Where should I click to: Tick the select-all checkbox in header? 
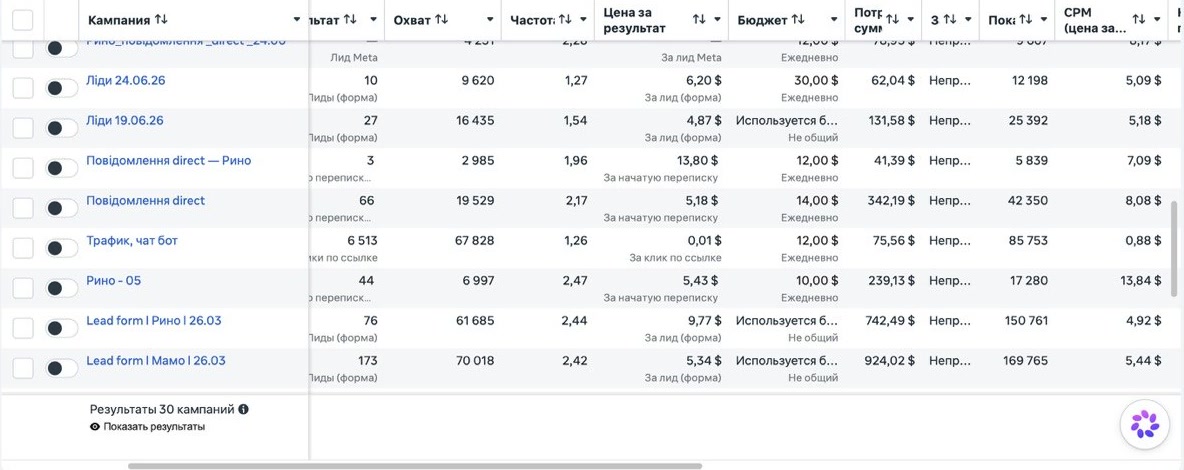coord(23,20)
